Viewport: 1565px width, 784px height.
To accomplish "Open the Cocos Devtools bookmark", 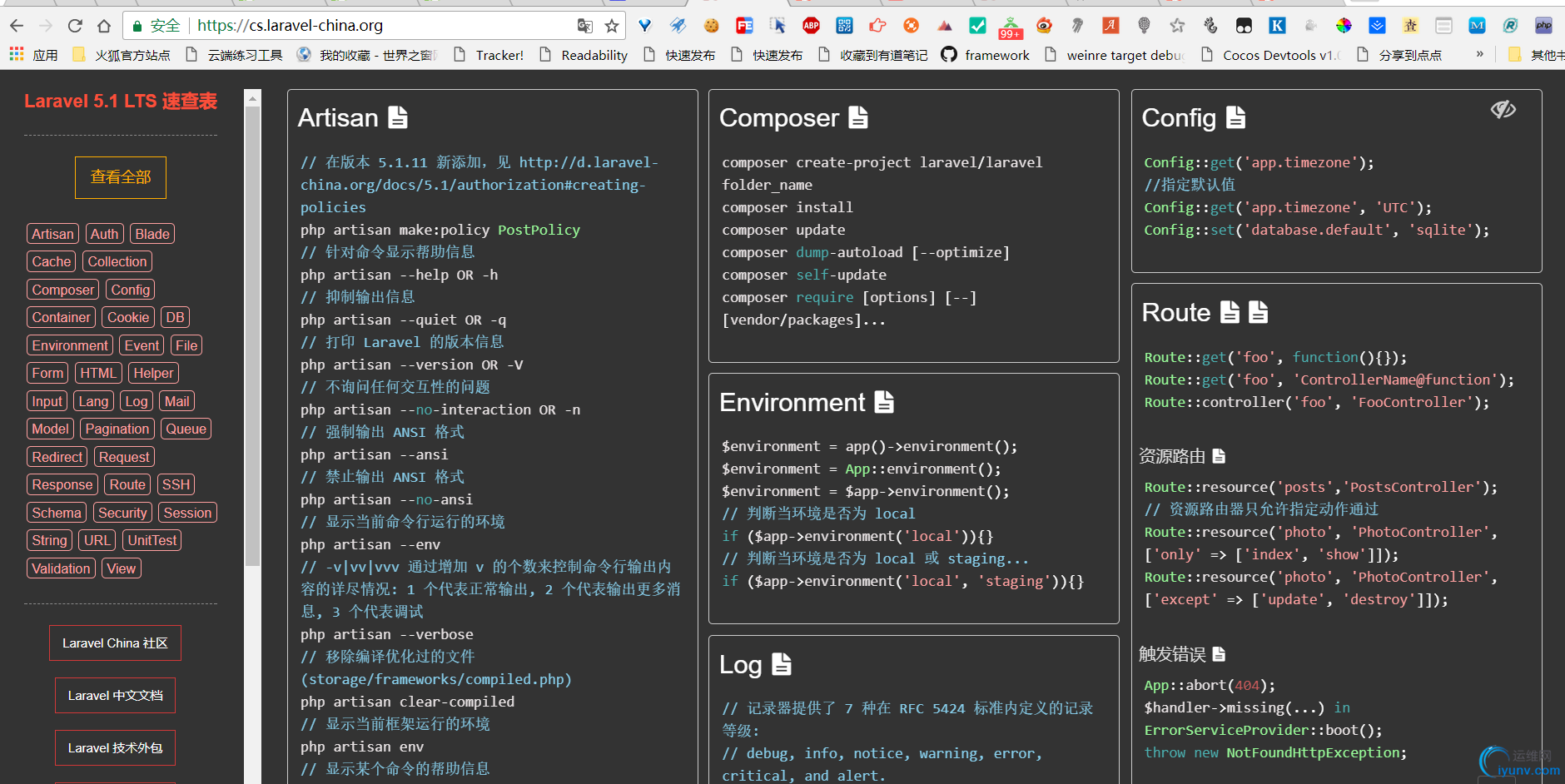I will coord(1270,55).
